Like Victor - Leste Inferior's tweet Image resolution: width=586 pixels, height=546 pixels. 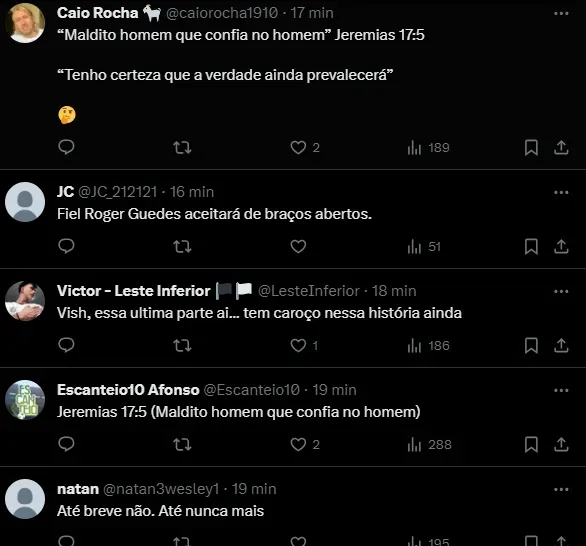point(298,345)
